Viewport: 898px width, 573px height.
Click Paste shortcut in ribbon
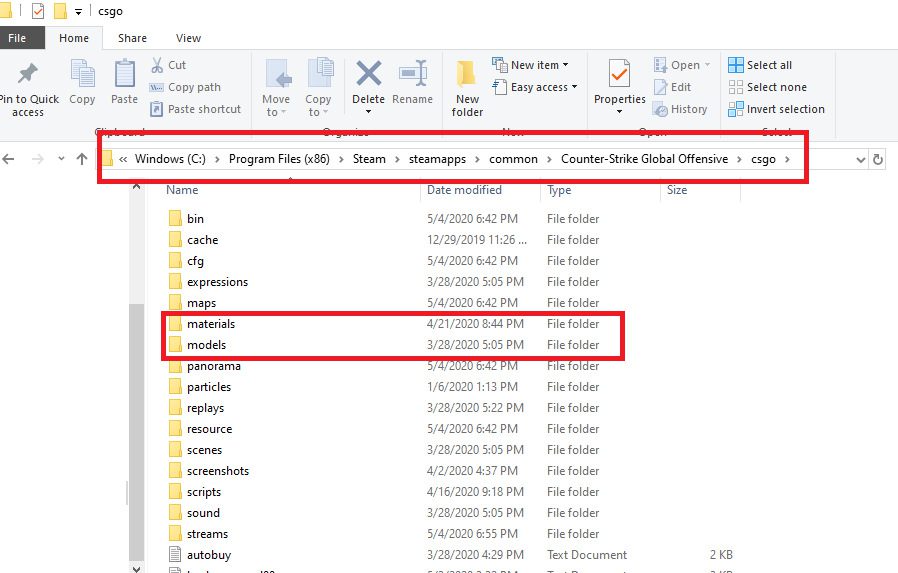(x=195, y=109)
